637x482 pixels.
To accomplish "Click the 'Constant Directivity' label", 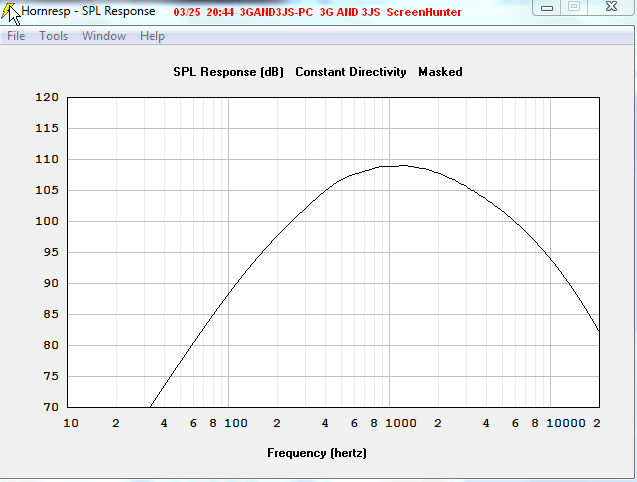I will [x=351, y=72].
